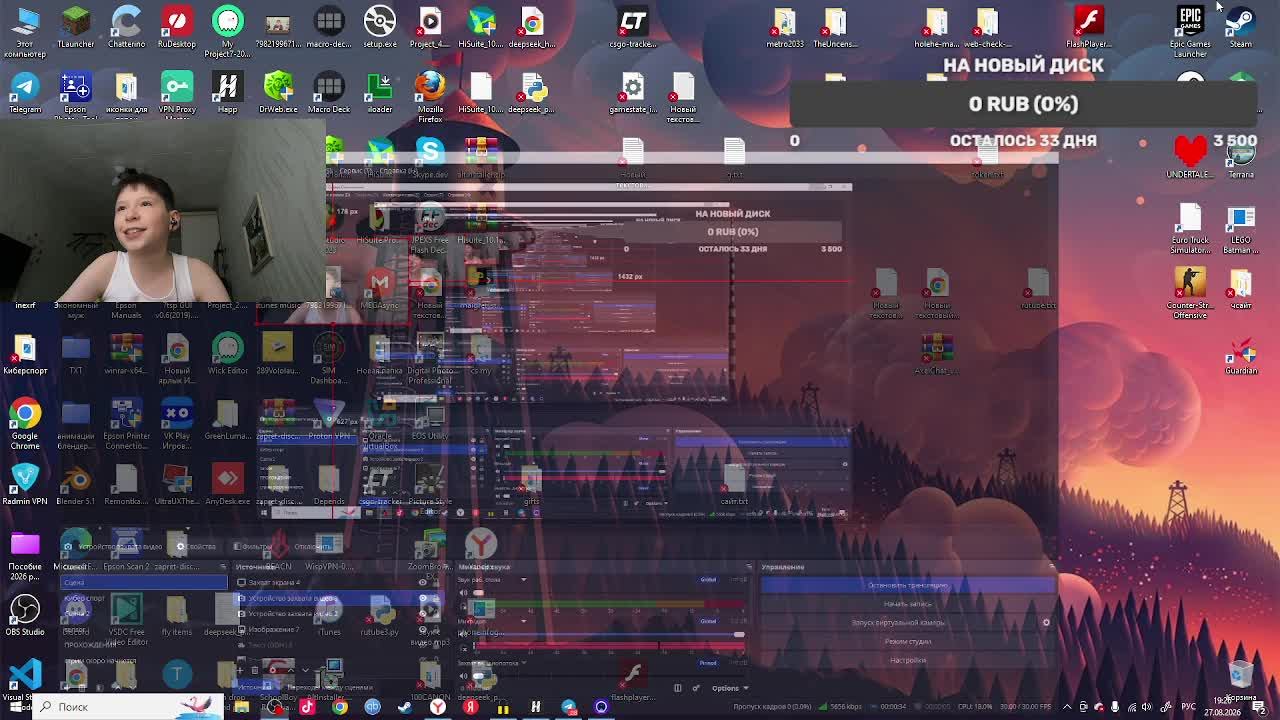Select the VPN Proxy Master icon

(177, 95)
